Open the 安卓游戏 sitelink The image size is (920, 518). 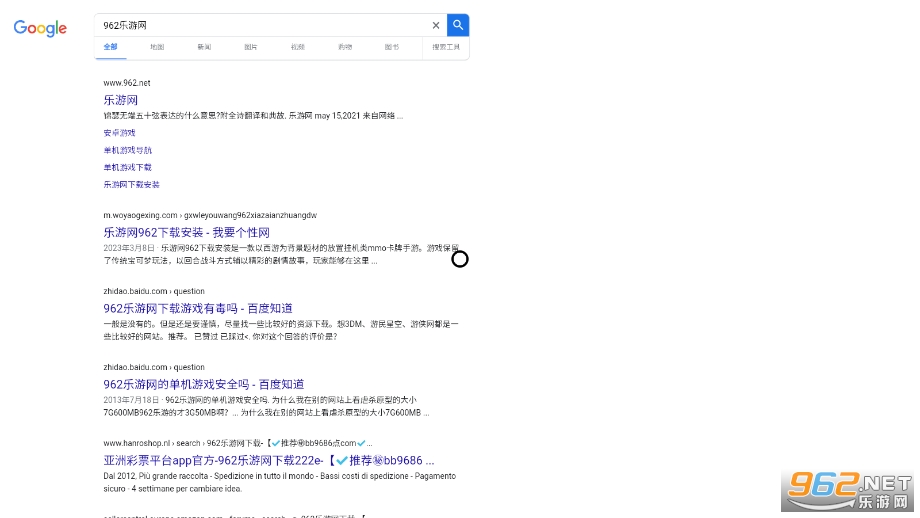click(x=119, y=133)
